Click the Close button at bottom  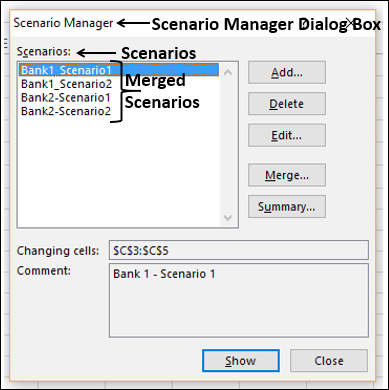(x=329, y=361)
